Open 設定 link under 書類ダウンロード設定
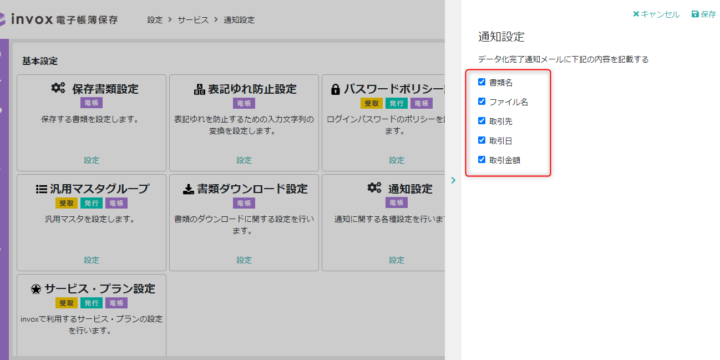Viewport: 720px width, 360px height. (244, 260)
